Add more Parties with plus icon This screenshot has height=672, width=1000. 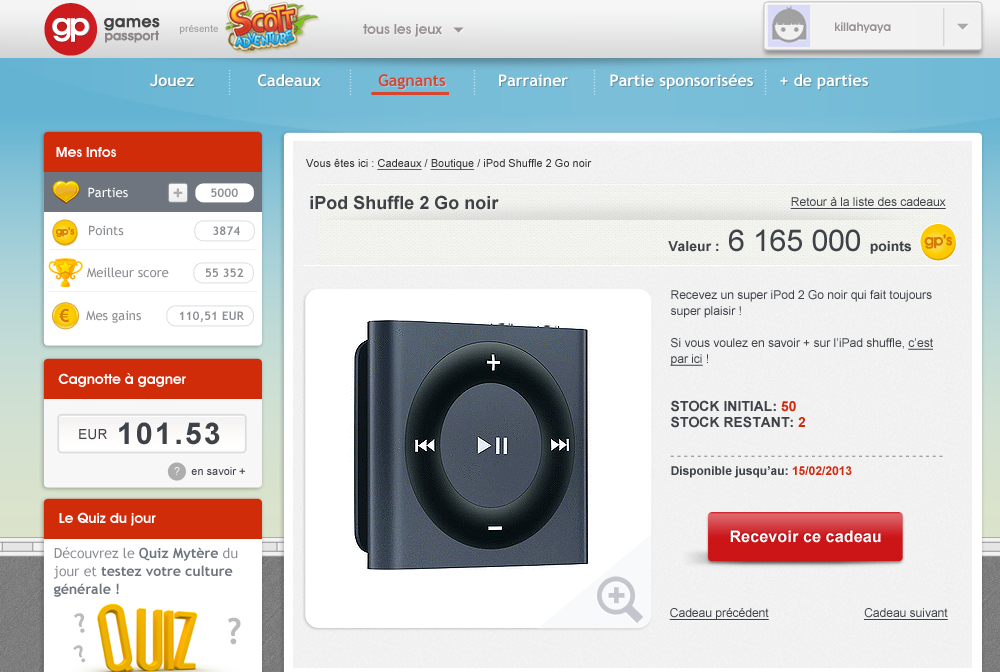tap(177, 193)
